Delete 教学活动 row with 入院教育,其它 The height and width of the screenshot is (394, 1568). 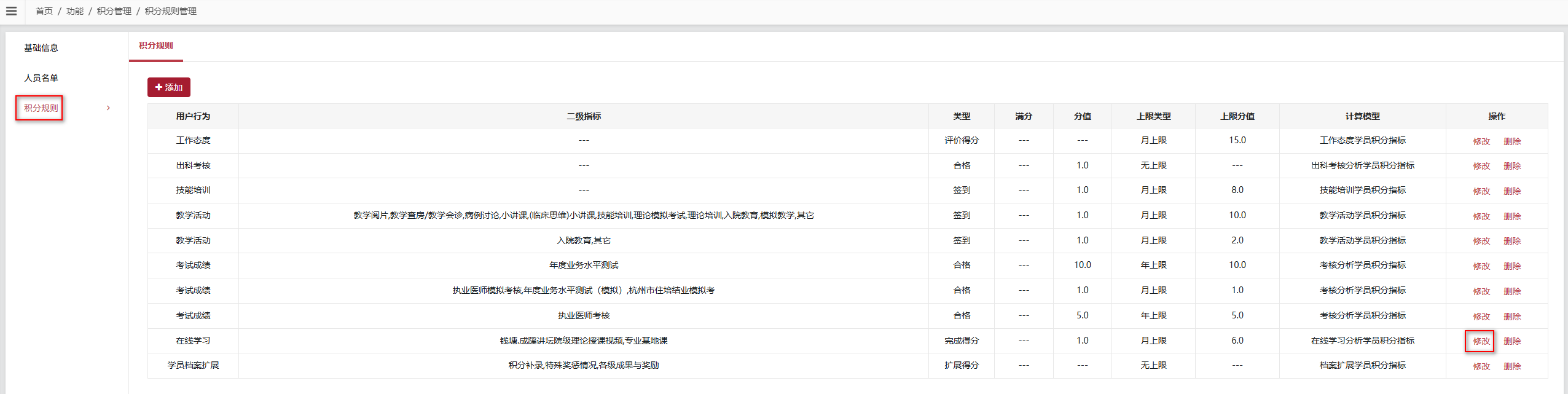point(1512,241)
